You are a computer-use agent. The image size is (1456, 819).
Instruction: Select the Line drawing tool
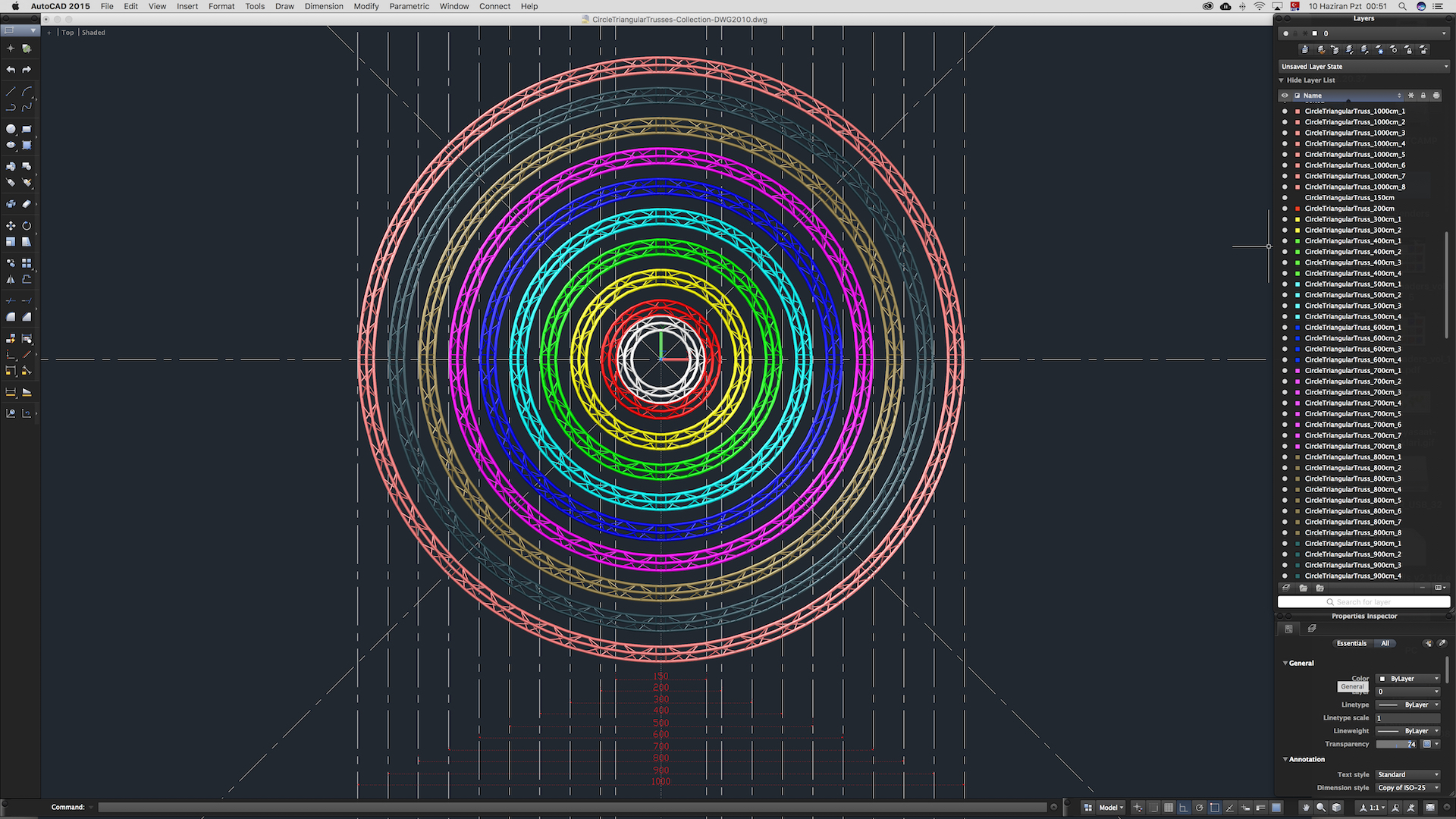(x=11, y=91)
